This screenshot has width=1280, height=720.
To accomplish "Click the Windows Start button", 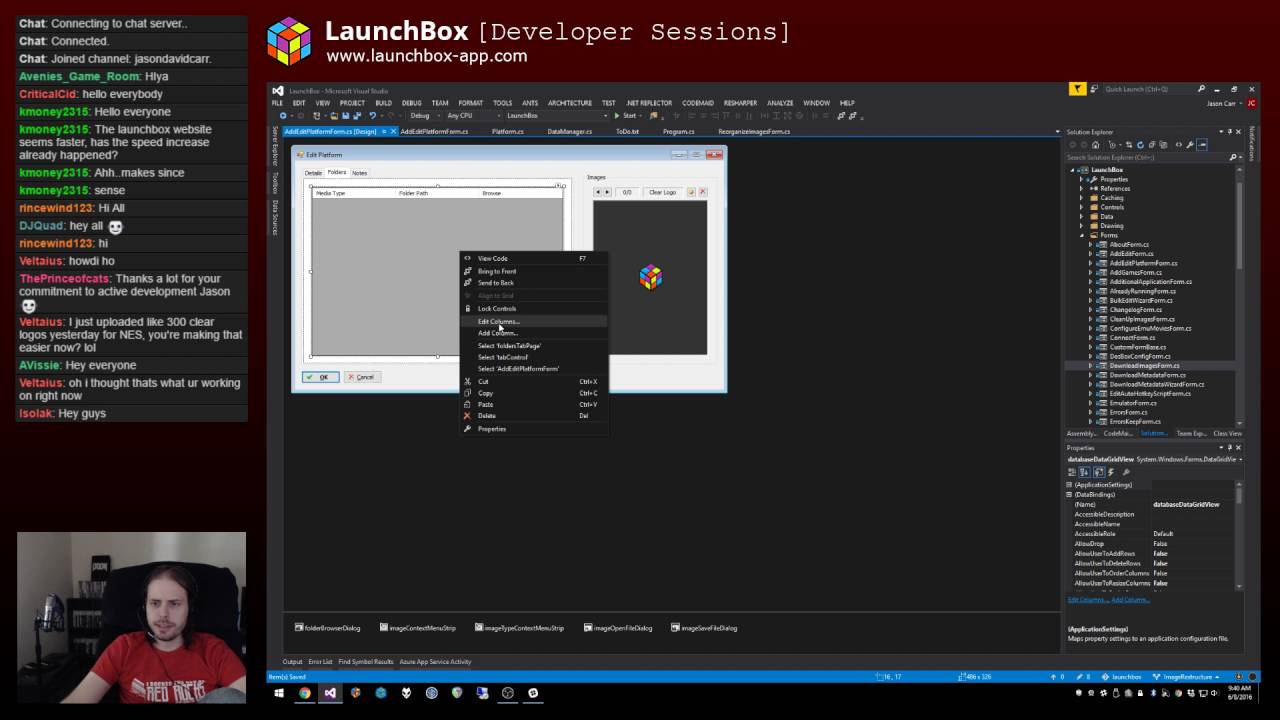I will pyautogui.click(x=279, y=692).
